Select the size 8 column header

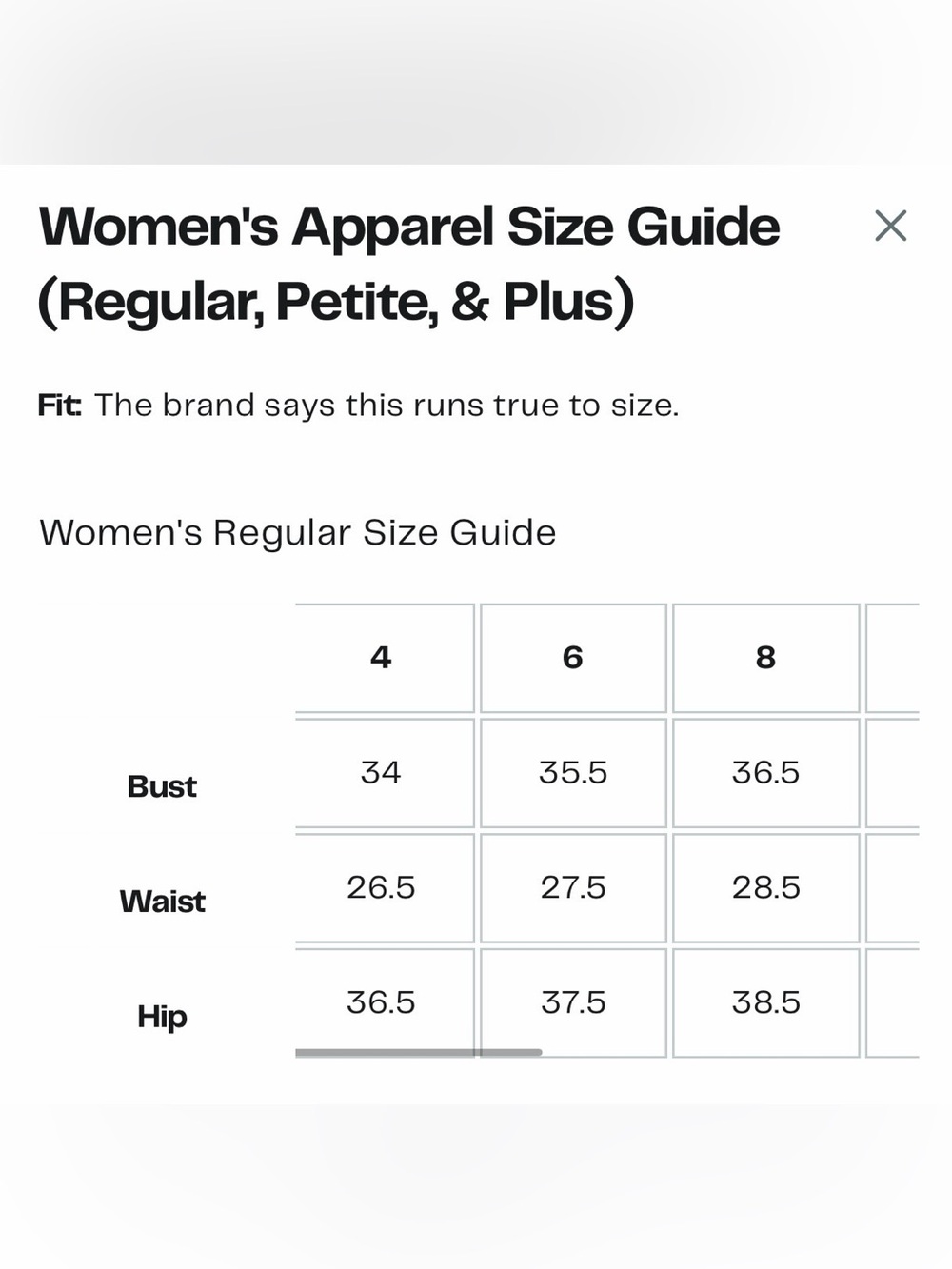(766, 658)
